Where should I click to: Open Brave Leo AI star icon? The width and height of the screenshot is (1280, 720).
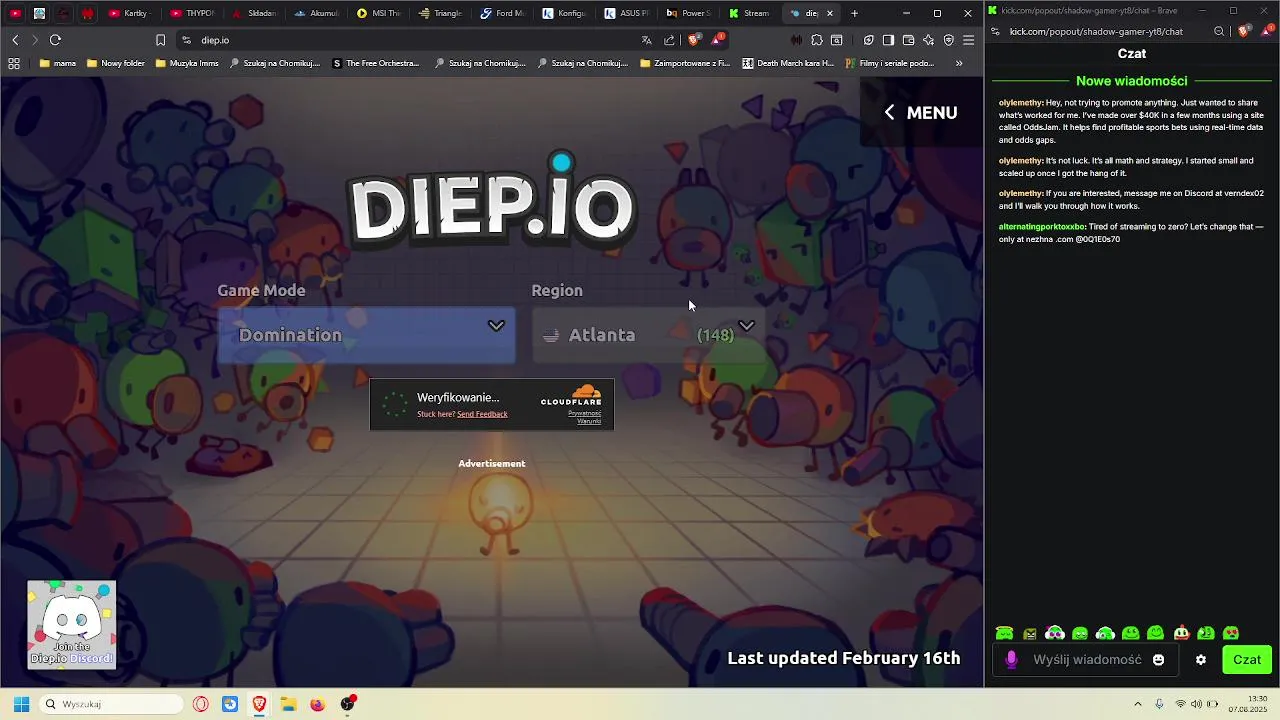[928, 40]
